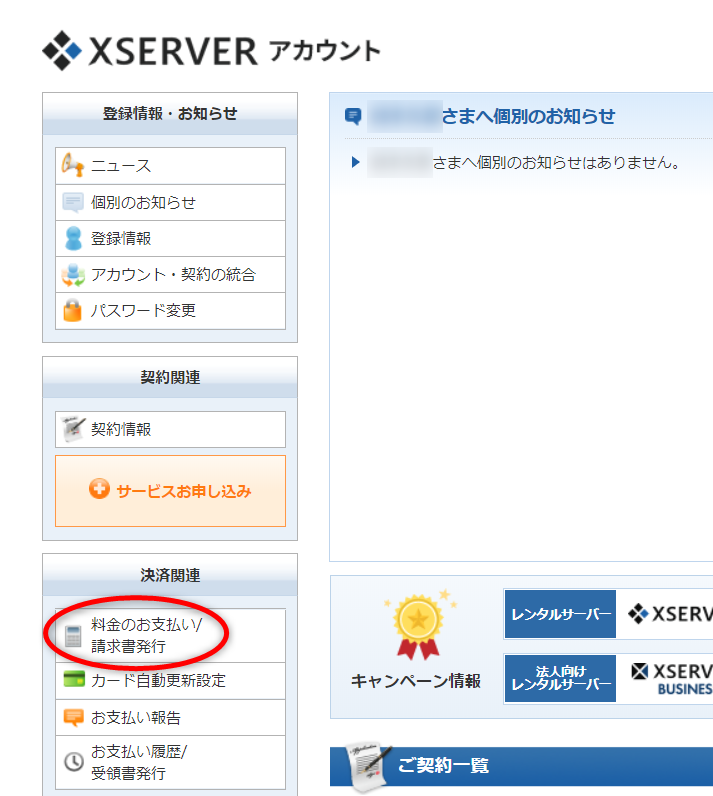This screenshot has height=796, width=713.
Task: Click the account merge icon beside アカウント・契約の統合
Action: click(73, 275)
